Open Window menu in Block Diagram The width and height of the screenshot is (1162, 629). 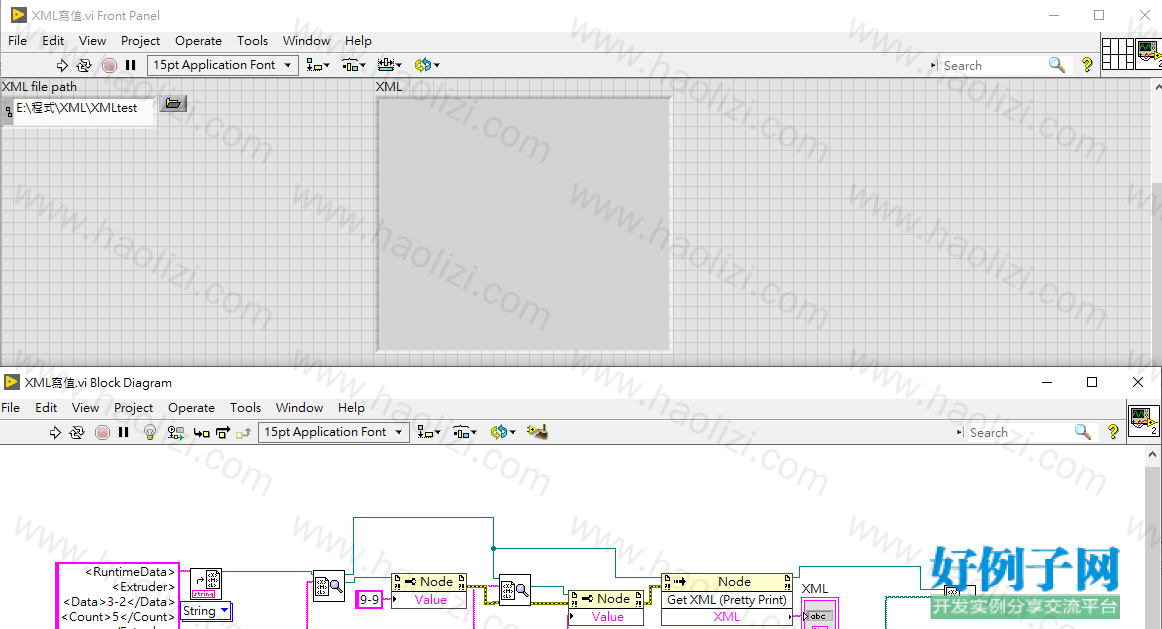[x=299, y=407]
